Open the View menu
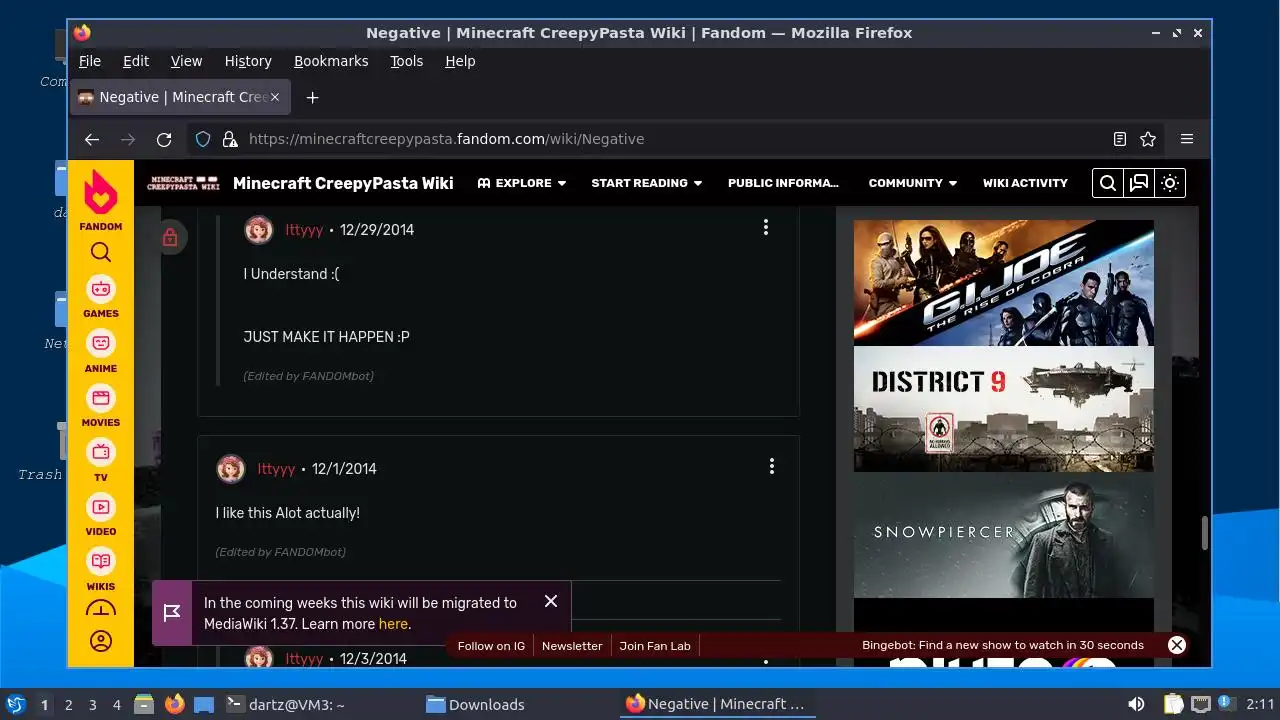 [186, 61]
